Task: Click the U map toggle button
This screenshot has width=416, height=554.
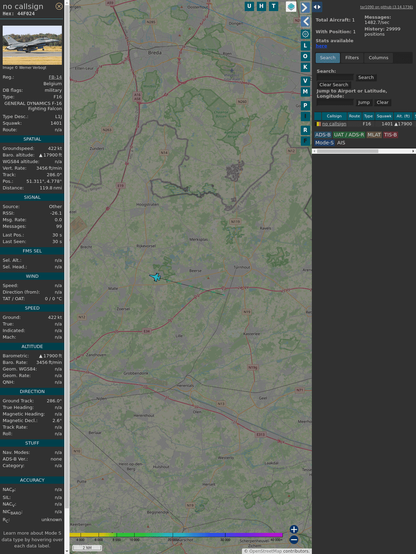Action: 249,6
